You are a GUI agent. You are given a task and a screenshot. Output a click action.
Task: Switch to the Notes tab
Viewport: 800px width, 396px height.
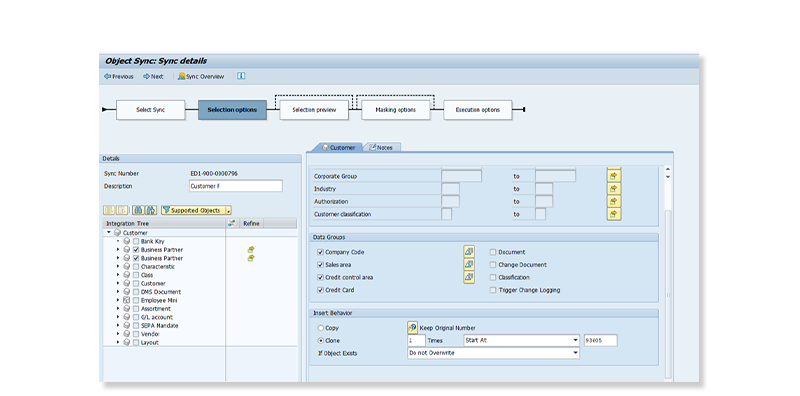coord(382,147)
